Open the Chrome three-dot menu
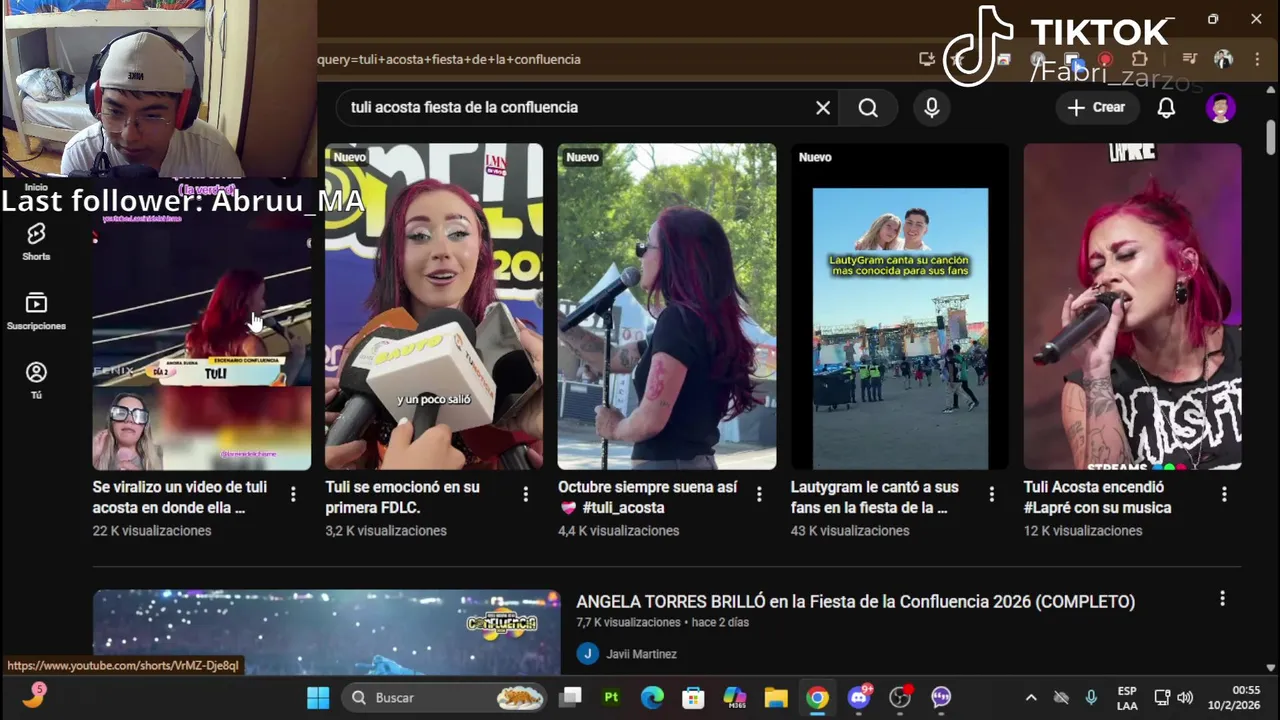 coord(1257,59)
